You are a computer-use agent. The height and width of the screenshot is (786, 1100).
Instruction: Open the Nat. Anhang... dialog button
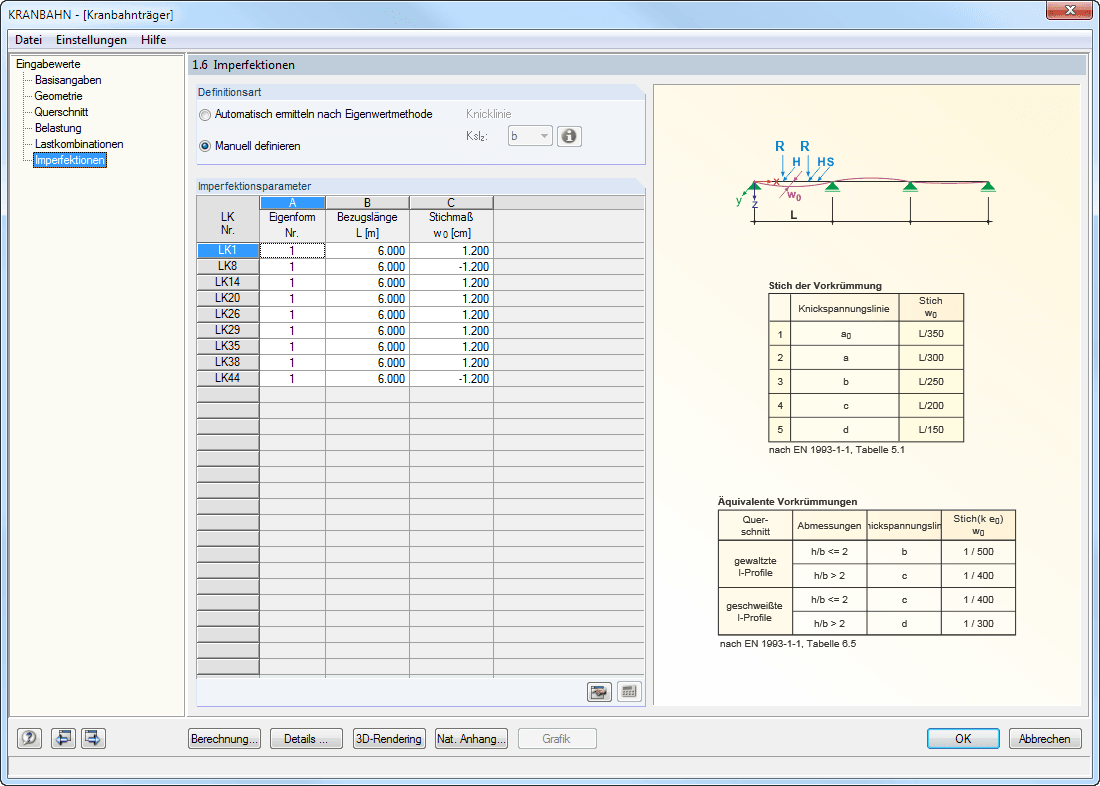click(471, 739)
